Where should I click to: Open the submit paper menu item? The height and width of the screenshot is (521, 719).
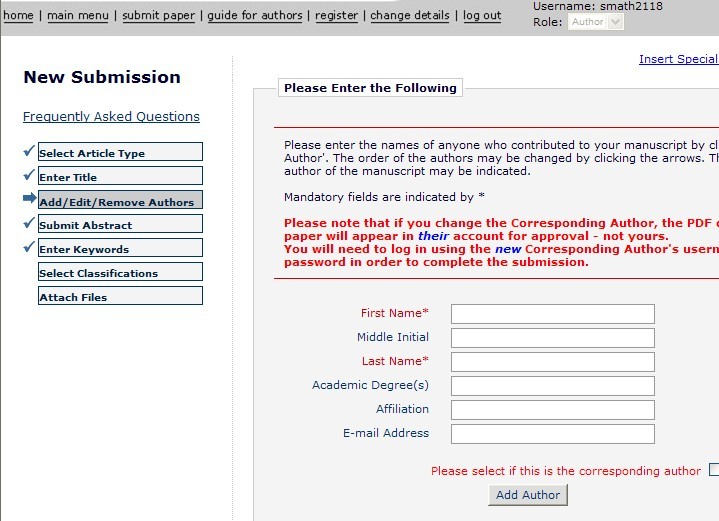(x=158, y=16)
